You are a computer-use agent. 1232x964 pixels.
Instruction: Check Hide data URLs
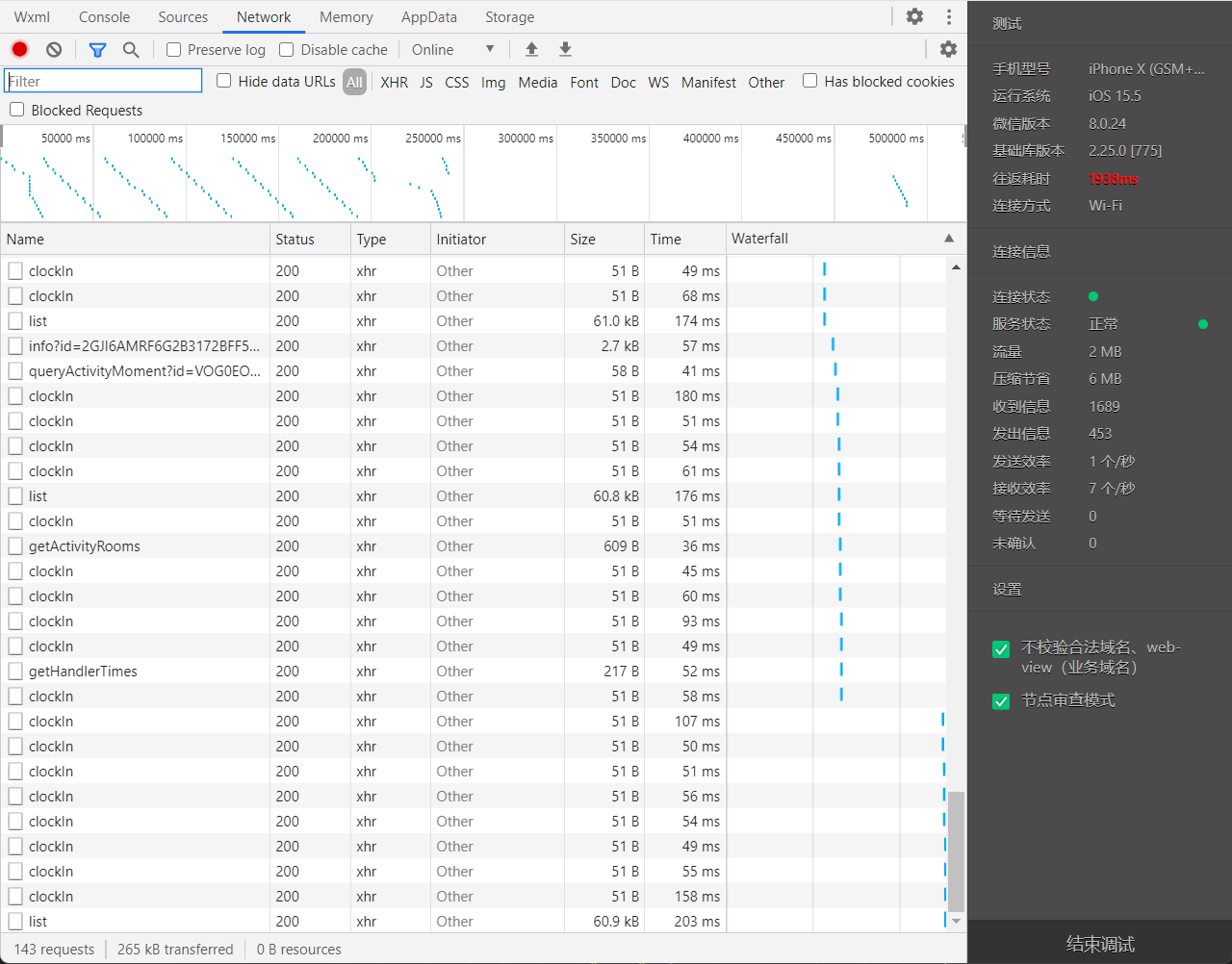[x=223, y=81]
